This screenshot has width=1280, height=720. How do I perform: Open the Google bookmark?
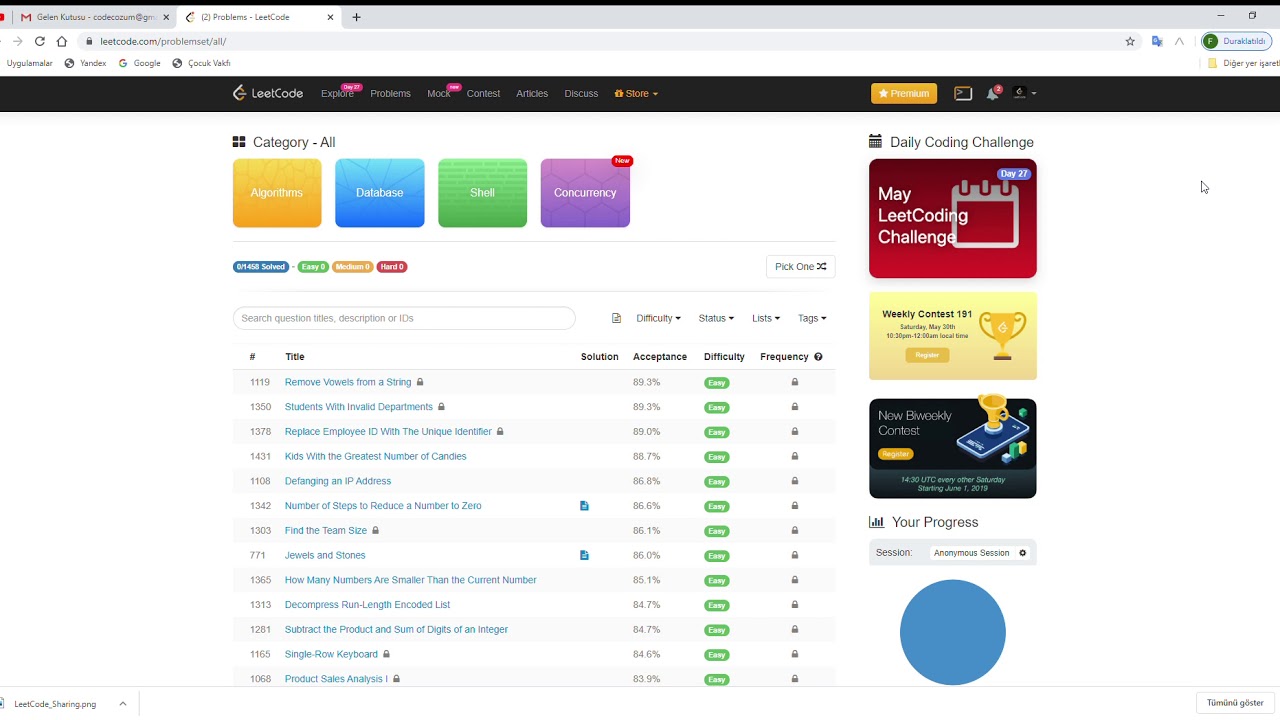tap(139, 63)
